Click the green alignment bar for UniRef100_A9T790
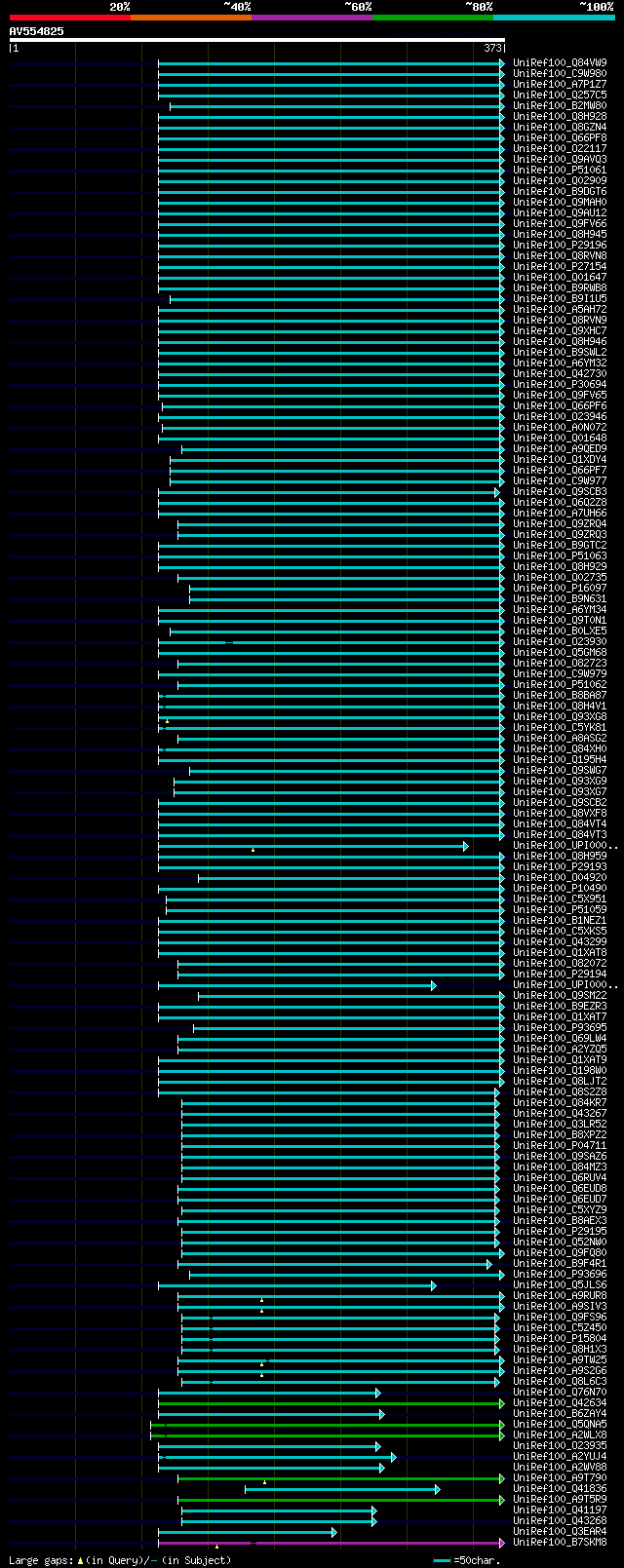Screen dimensions: 624x1568 coord(341,1478)
